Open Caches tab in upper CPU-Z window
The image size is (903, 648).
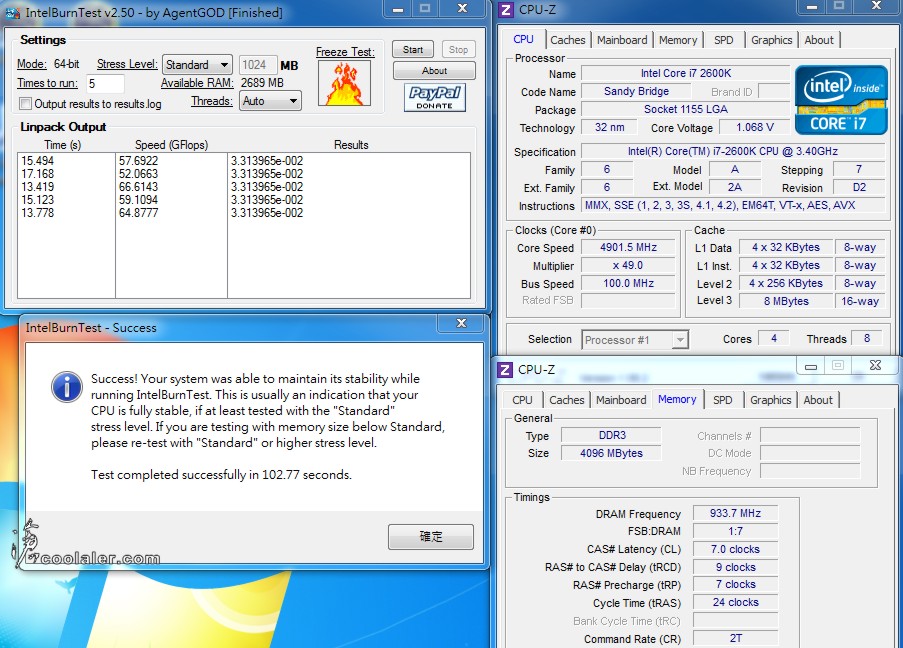tap(567, 40)
